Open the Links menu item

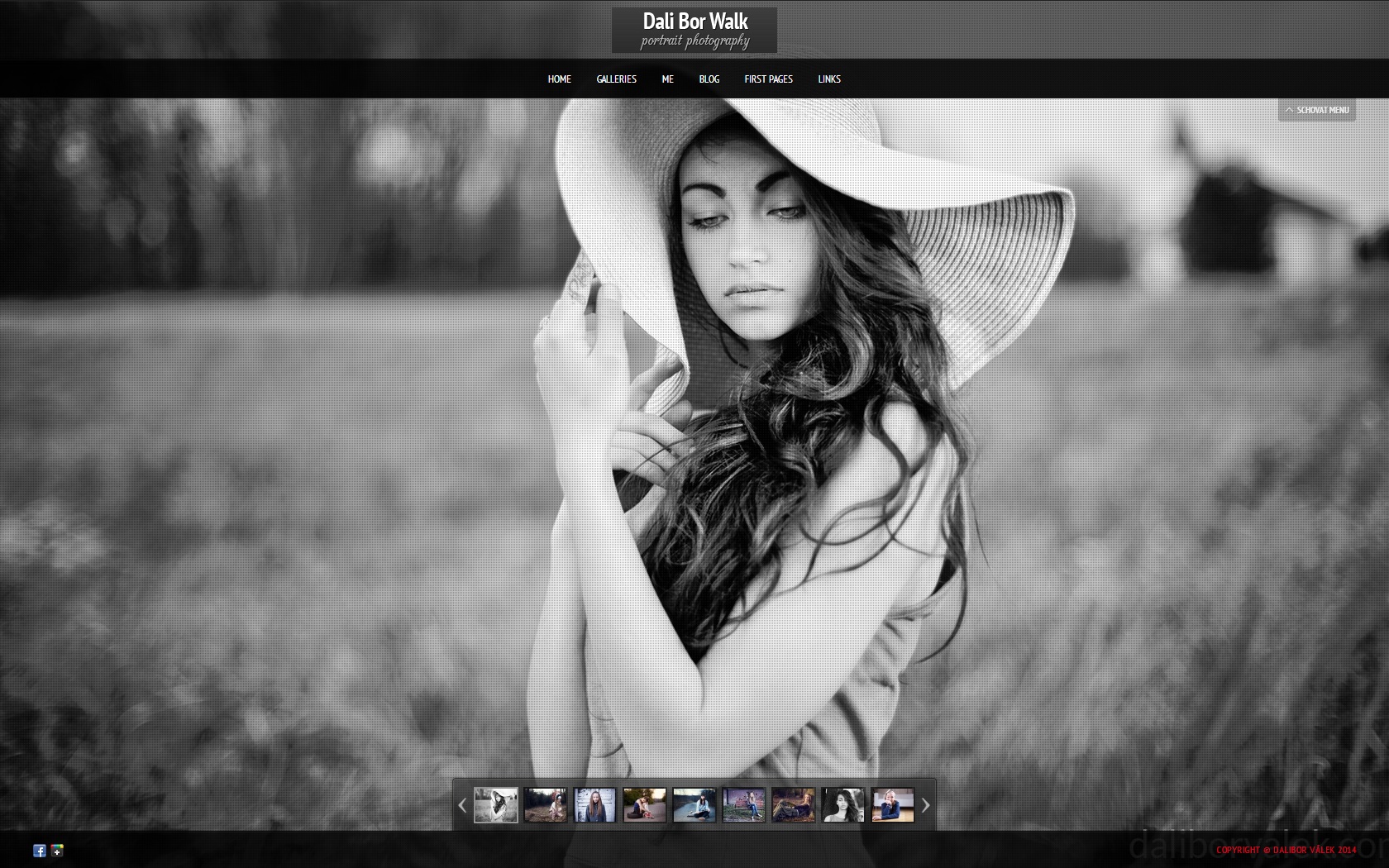829,79
